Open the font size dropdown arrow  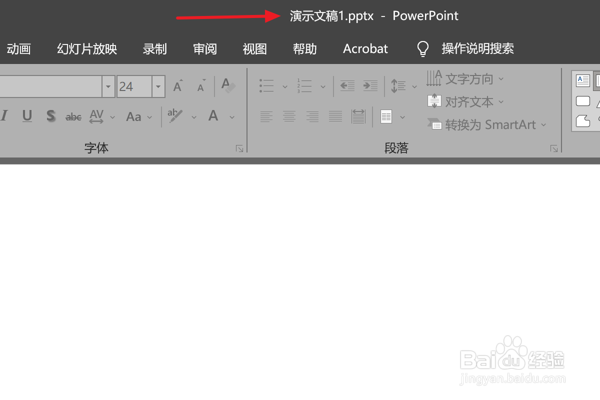[158, 87]
